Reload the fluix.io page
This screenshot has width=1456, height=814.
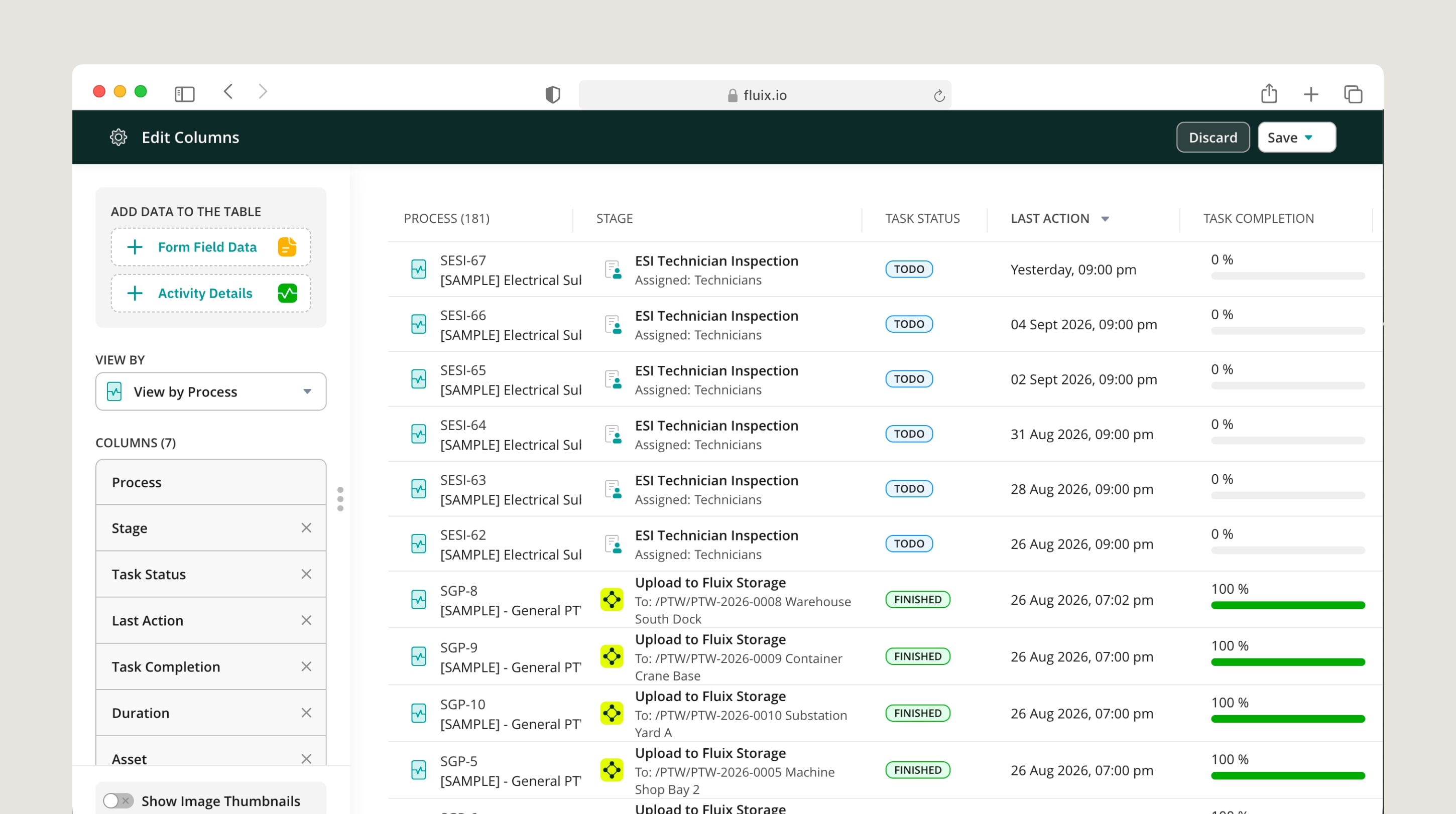(939, 95)
